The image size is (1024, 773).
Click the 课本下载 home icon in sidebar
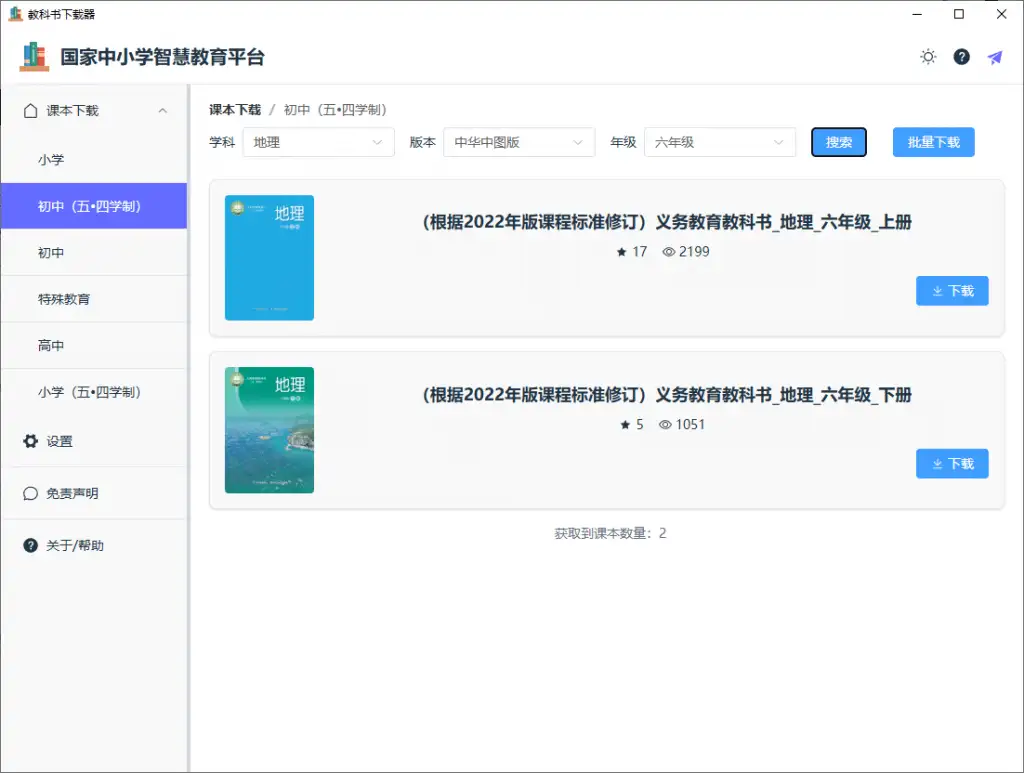click(28, 111)
